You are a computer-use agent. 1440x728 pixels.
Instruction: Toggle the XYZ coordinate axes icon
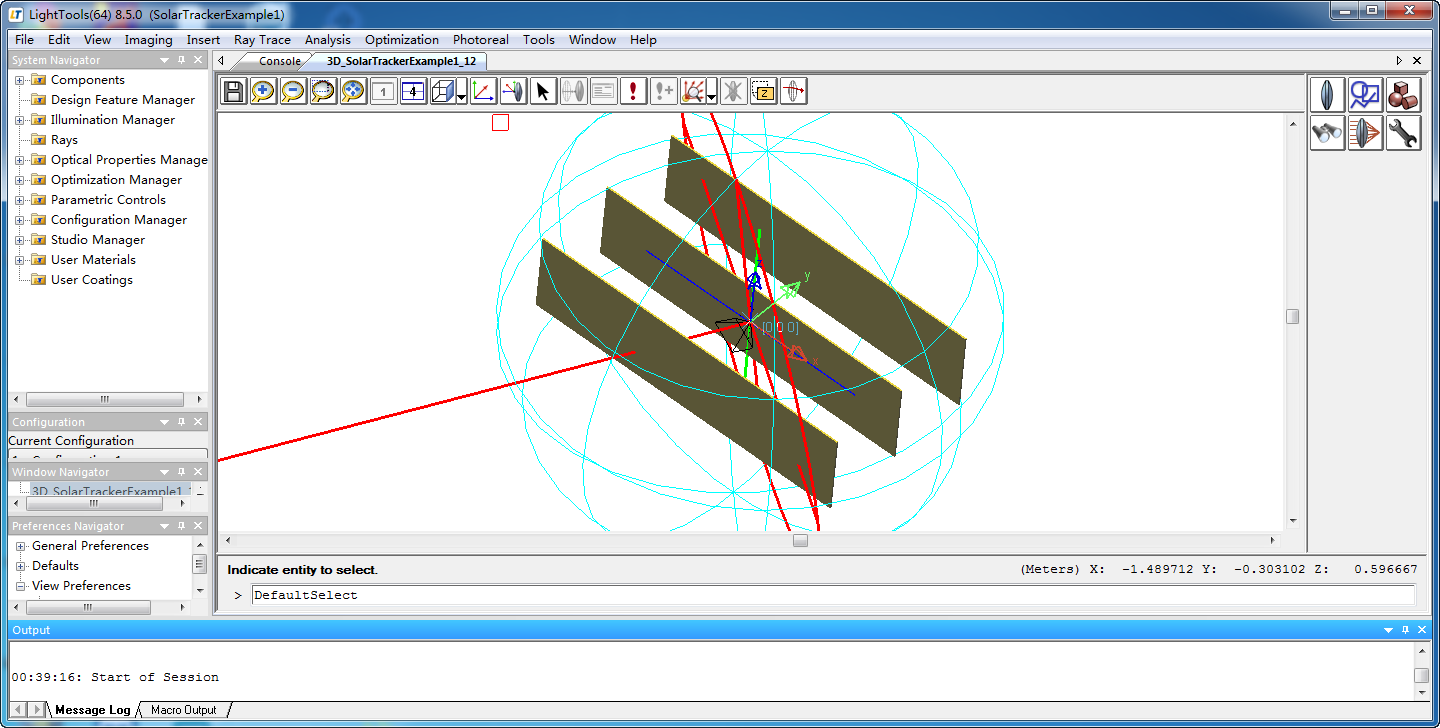tap(483, 92)
